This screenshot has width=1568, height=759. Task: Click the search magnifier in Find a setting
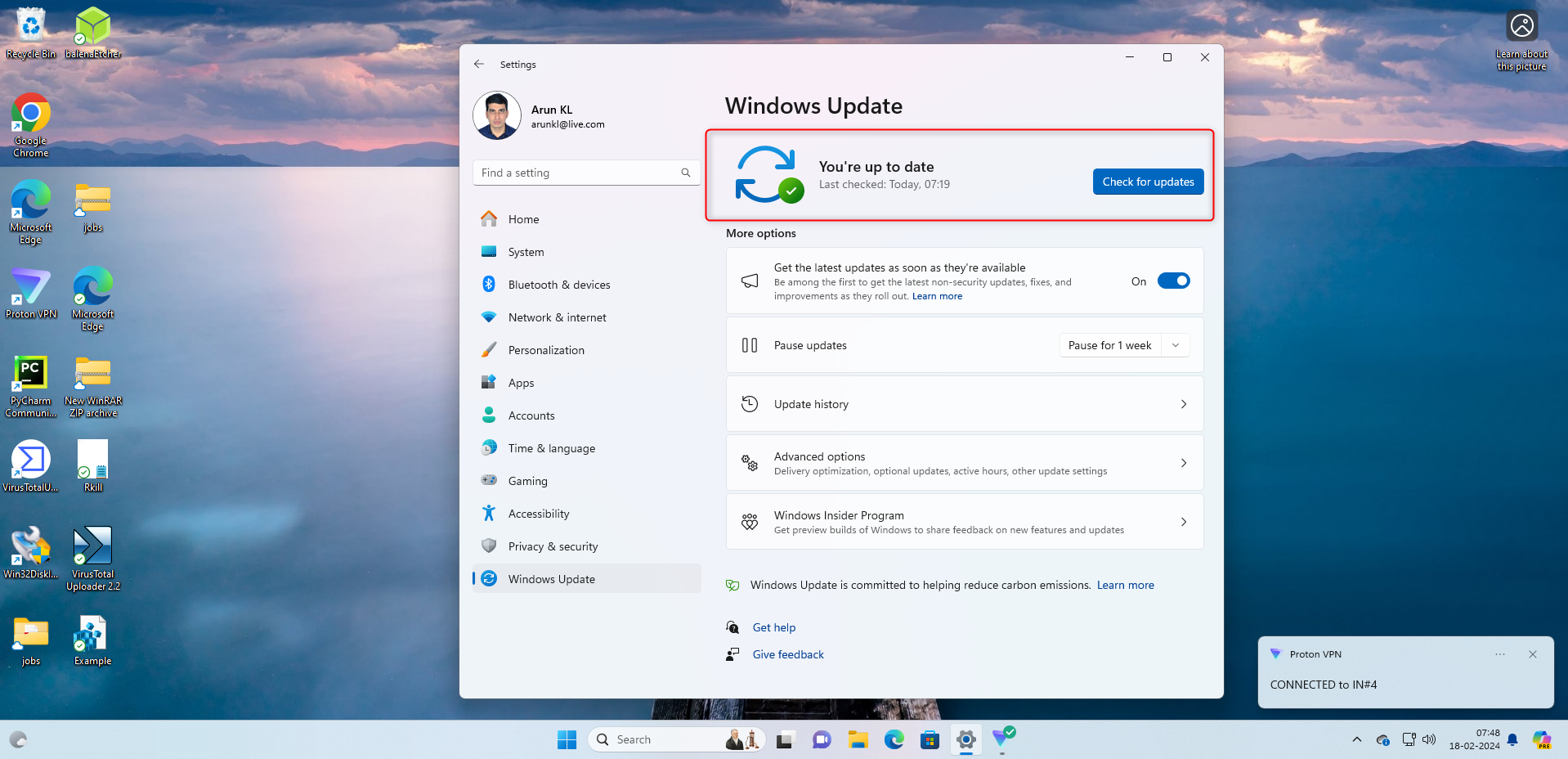tap(686, 173)
